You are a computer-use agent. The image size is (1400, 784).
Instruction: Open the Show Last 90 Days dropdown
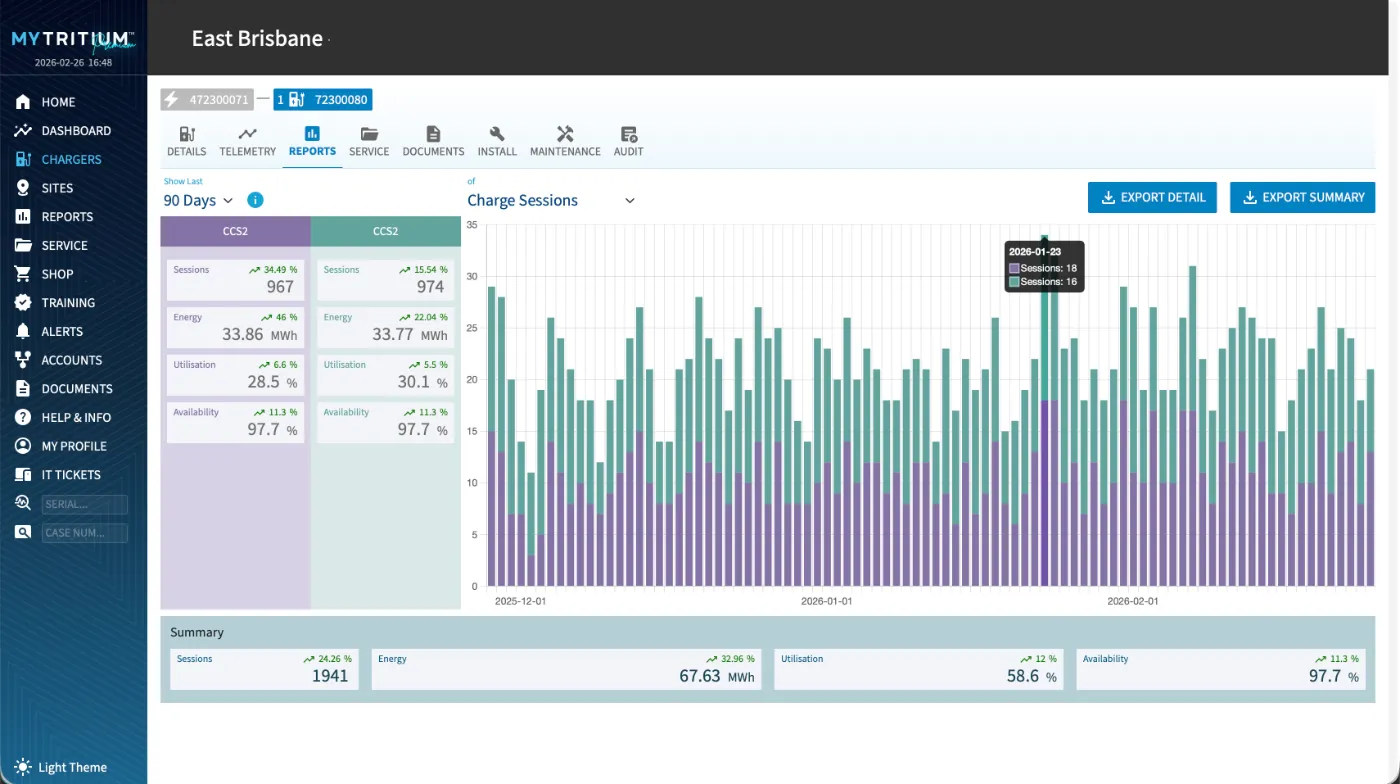click(199, 200)
